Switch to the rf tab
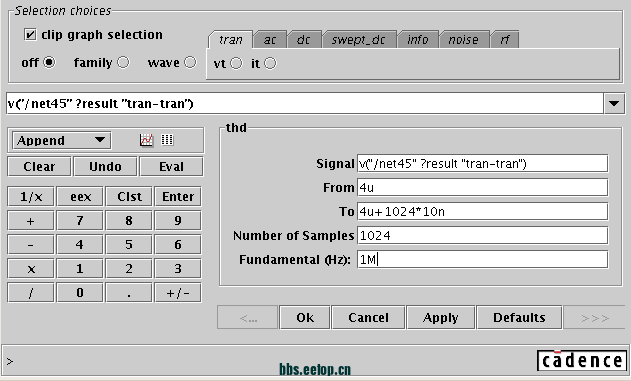This screenshot has height=381, width=631. [x=505, y=39]
